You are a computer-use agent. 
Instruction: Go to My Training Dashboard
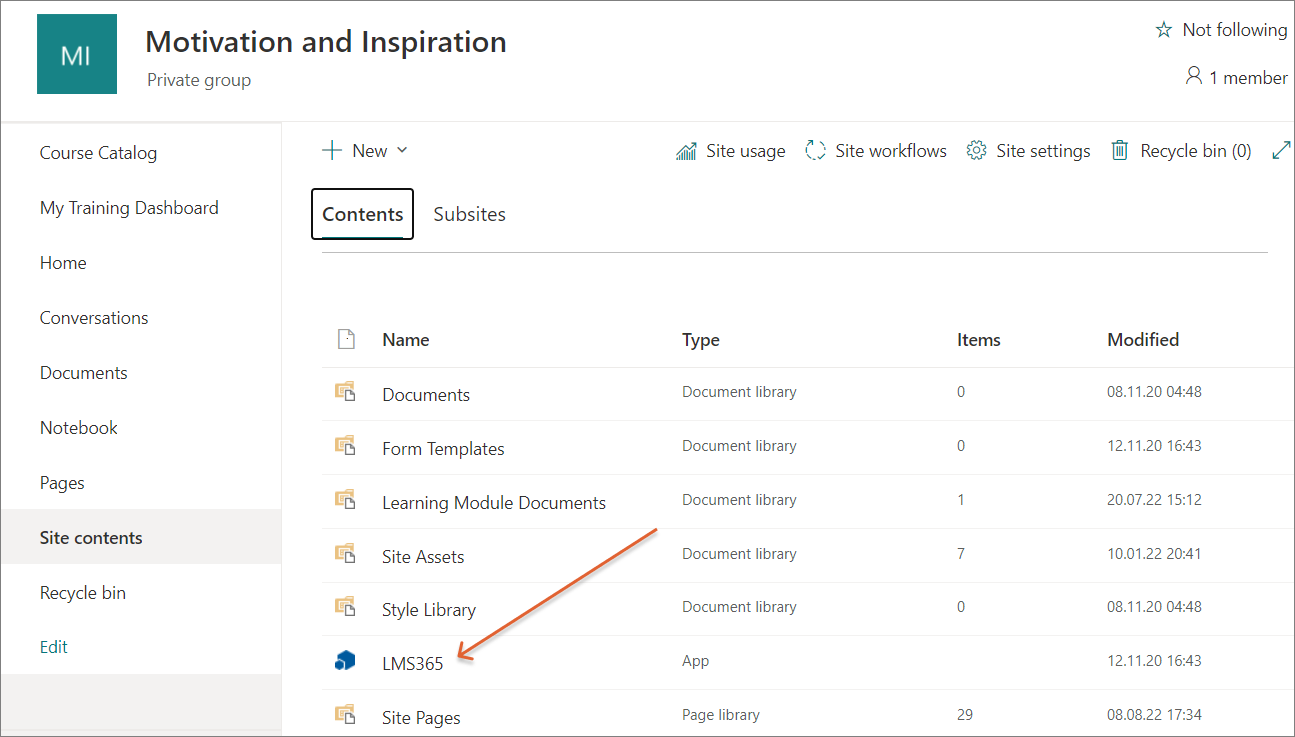tap(129, 208)
